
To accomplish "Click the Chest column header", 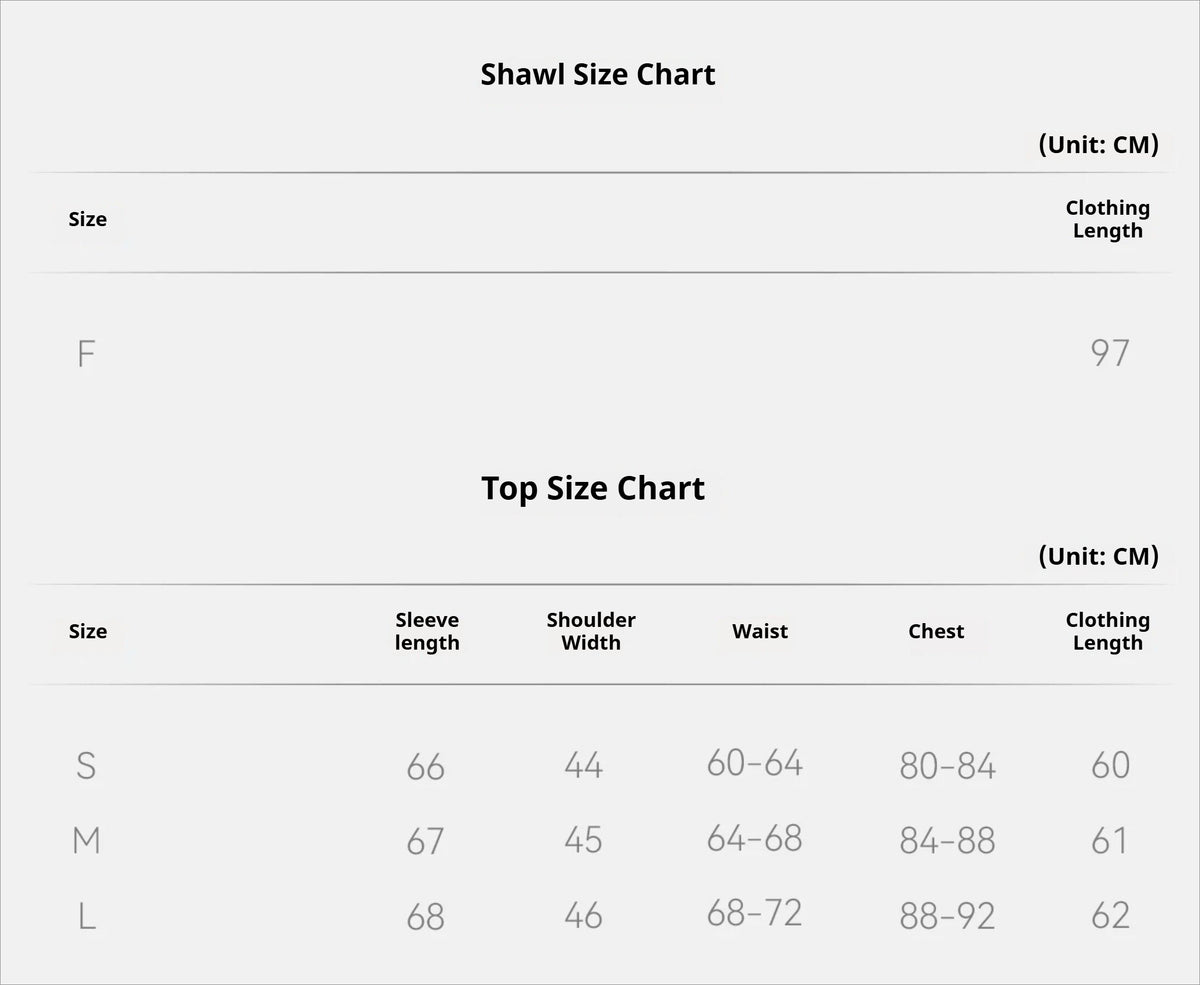I will (936, 631).
